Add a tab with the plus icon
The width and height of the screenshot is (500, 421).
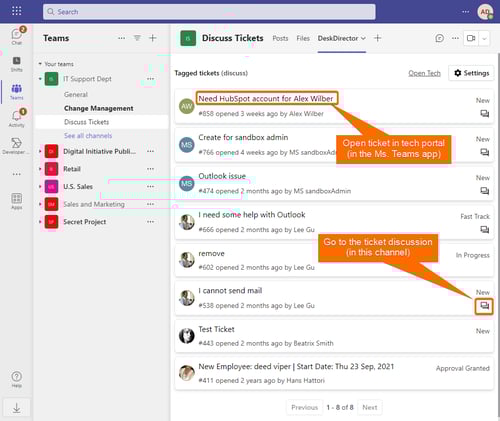click(377, 38)
